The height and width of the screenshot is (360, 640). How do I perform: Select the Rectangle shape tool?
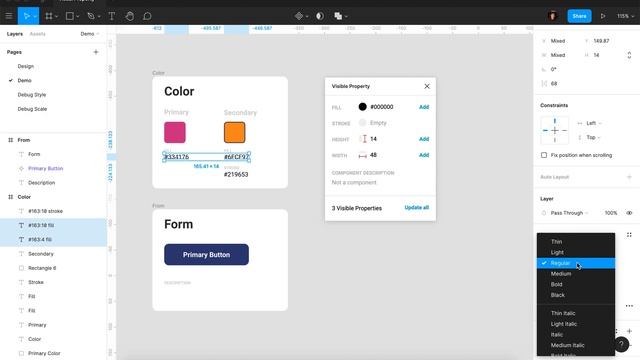[x=70, y=16]
